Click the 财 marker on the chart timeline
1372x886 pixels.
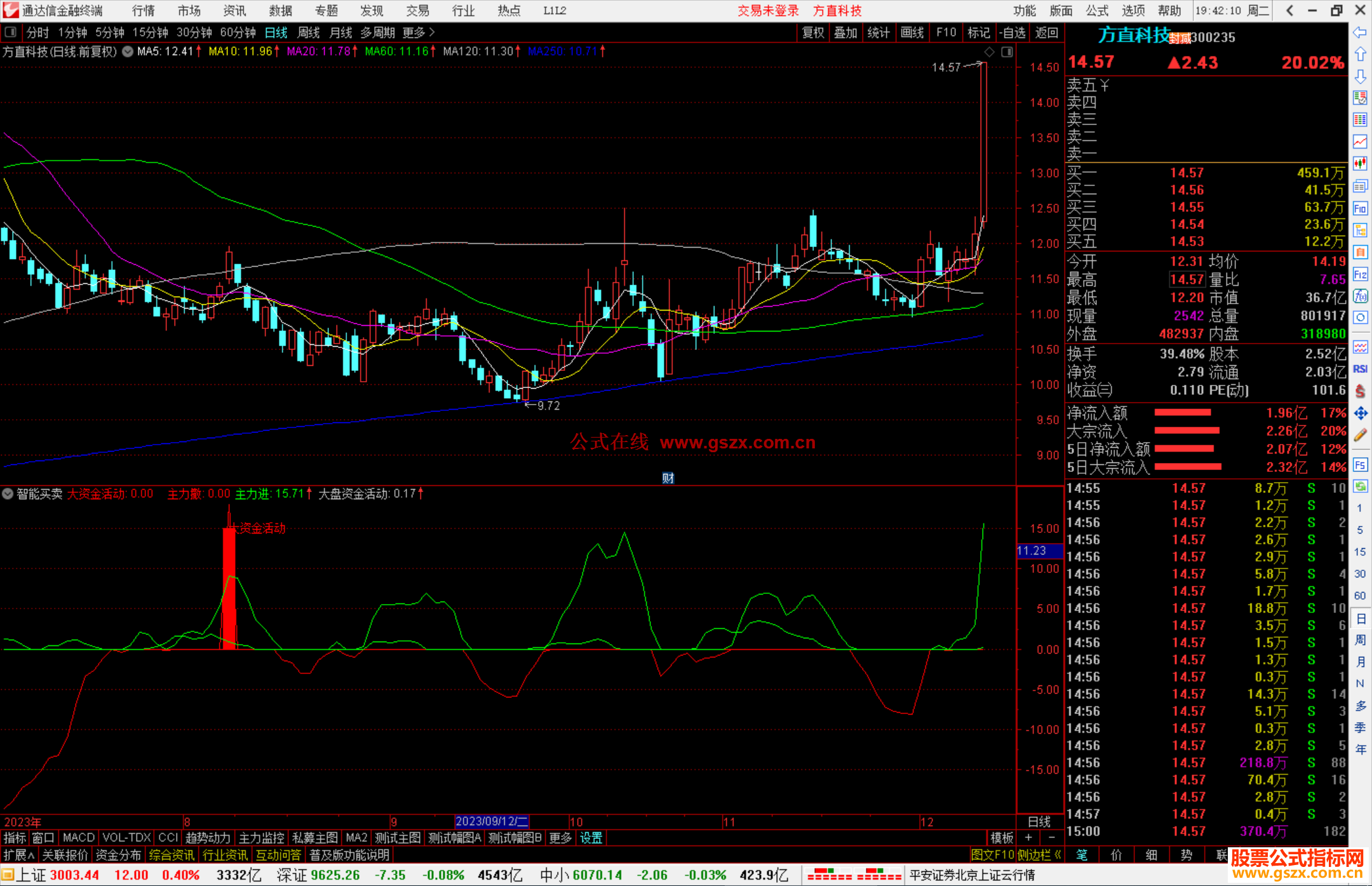coord(668,478)
